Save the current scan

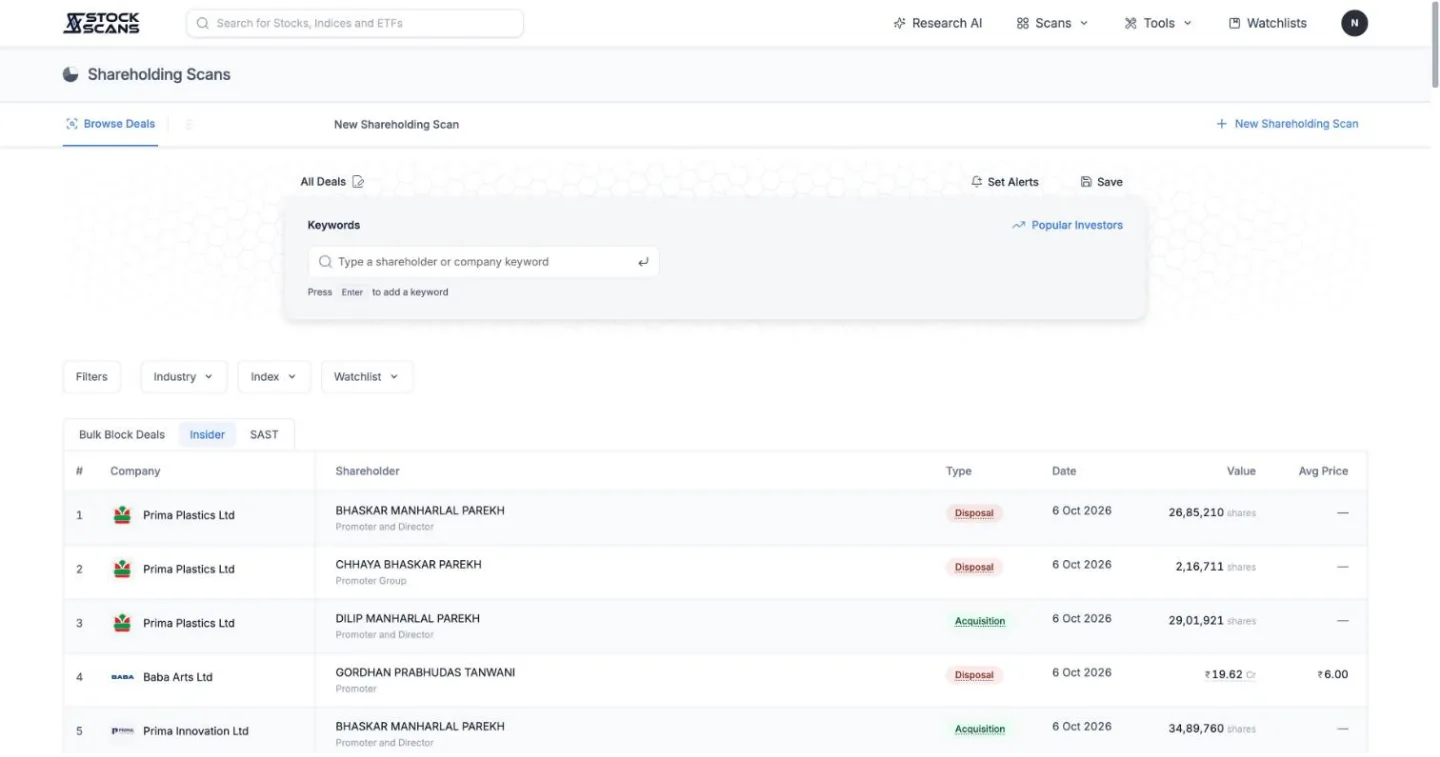1102,182
